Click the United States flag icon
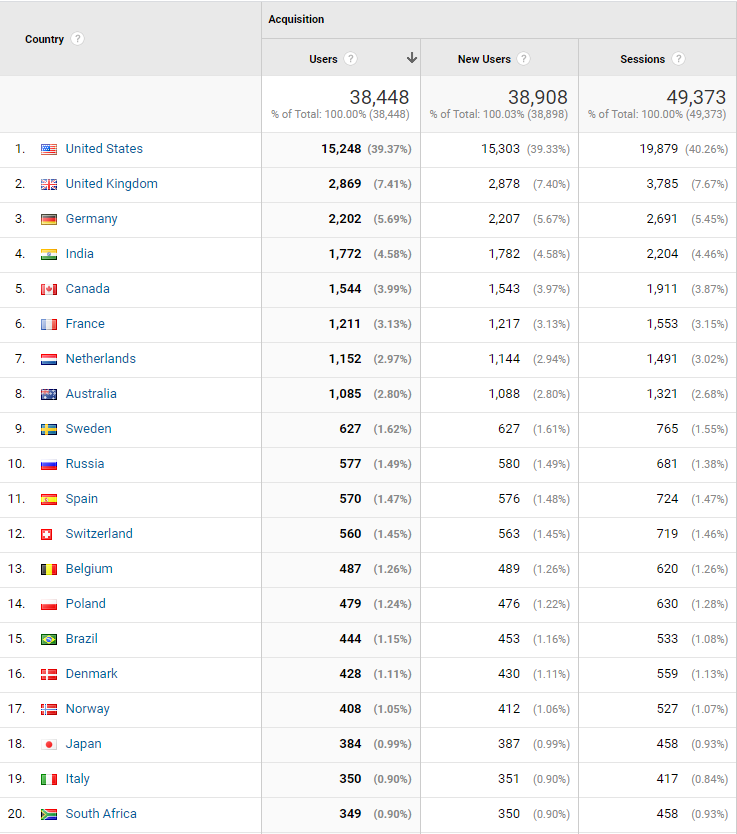737x834 pixels. pyautogui.click(x=49, y=149)
